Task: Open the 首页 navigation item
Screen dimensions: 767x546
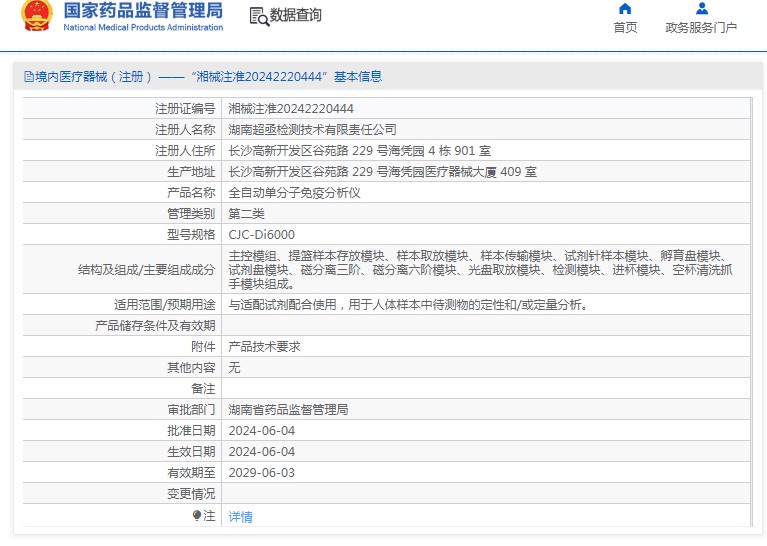Action: [626, 27]
